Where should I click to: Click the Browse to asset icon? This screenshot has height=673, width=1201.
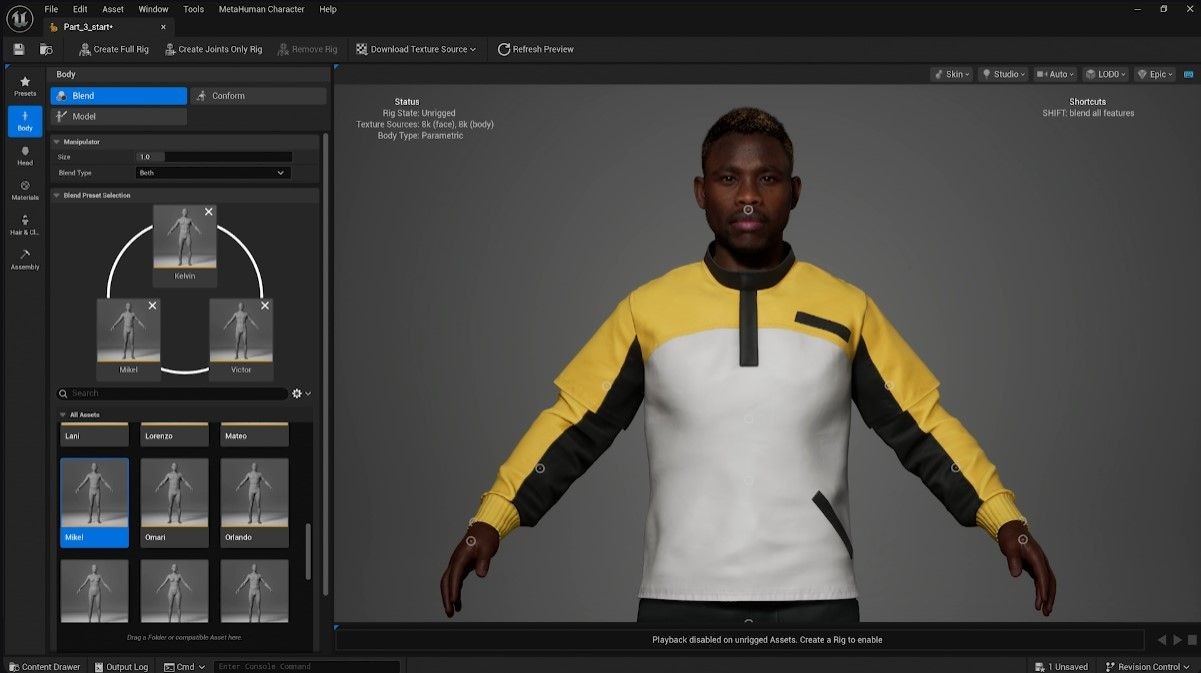pos(46,49)
